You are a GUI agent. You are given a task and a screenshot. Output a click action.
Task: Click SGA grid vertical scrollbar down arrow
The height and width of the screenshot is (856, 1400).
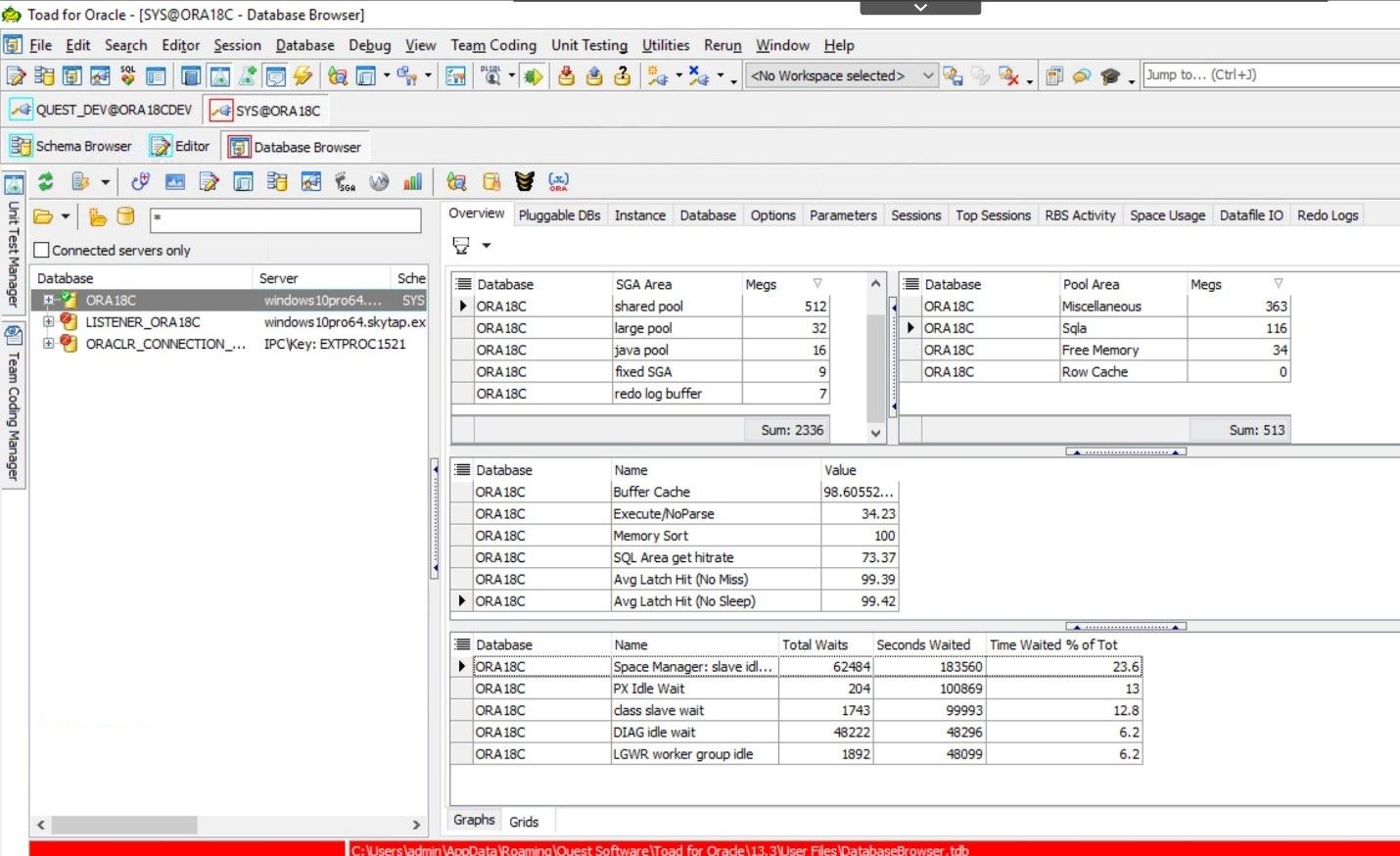[875, 432]
